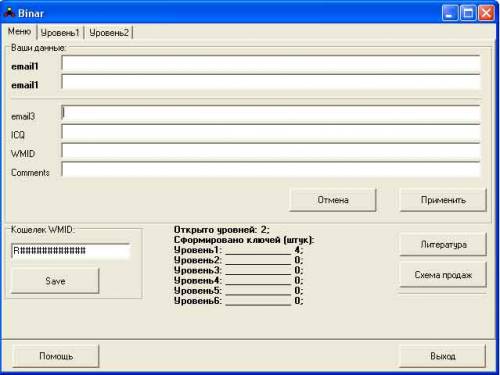Maximize the Binar window
The height and width of the screenshot is (375, 500).
468,13
